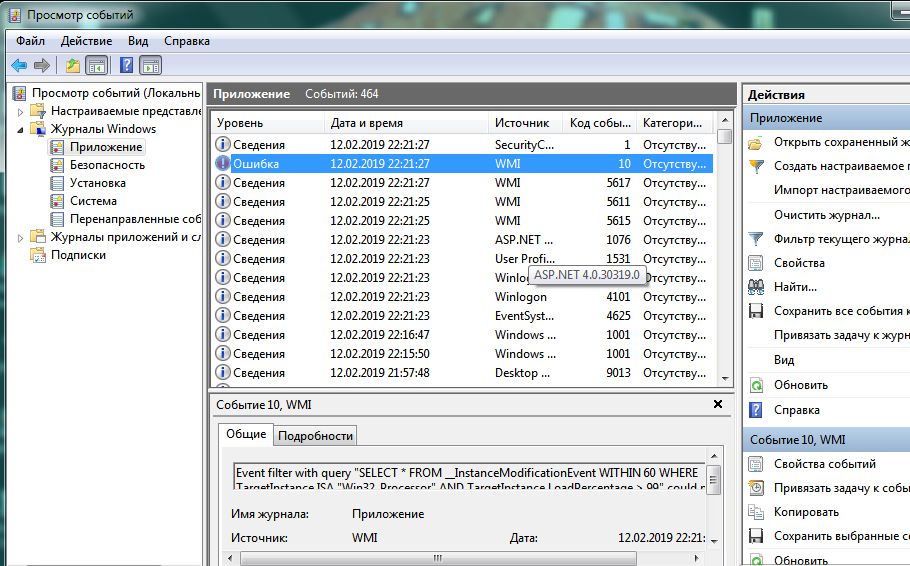Expand Журналы приложений и служб node
This screenshot has width=910, height=566.
(20, 237)
